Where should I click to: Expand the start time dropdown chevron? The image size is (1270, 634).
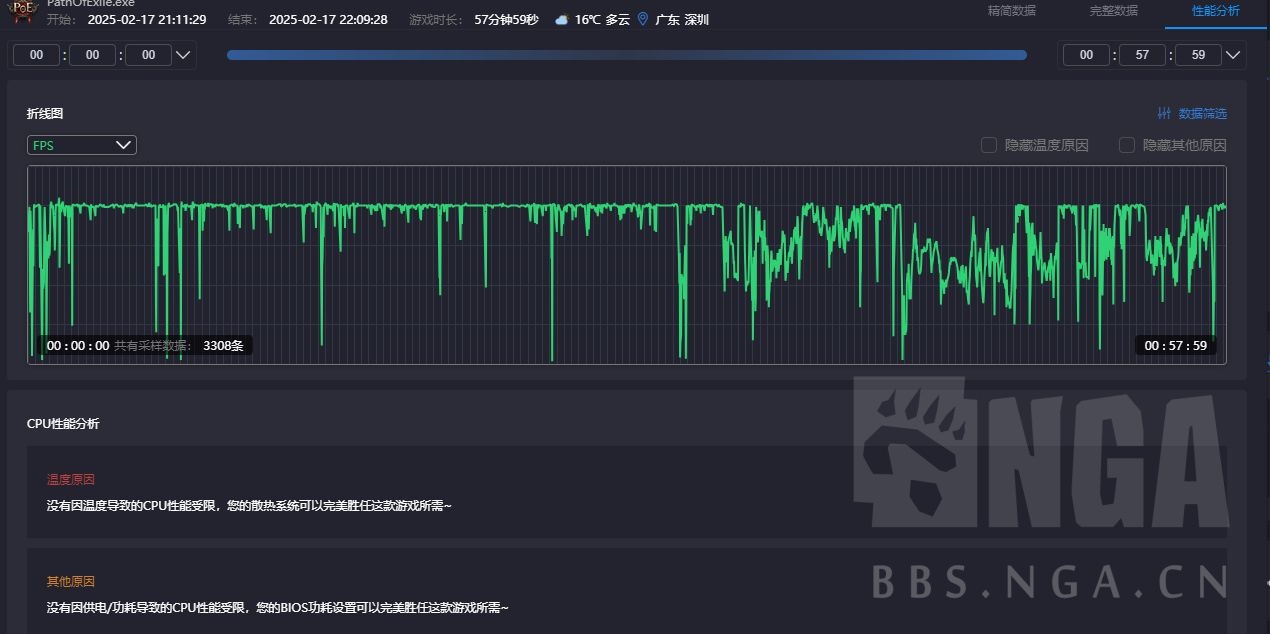[183, 55]
